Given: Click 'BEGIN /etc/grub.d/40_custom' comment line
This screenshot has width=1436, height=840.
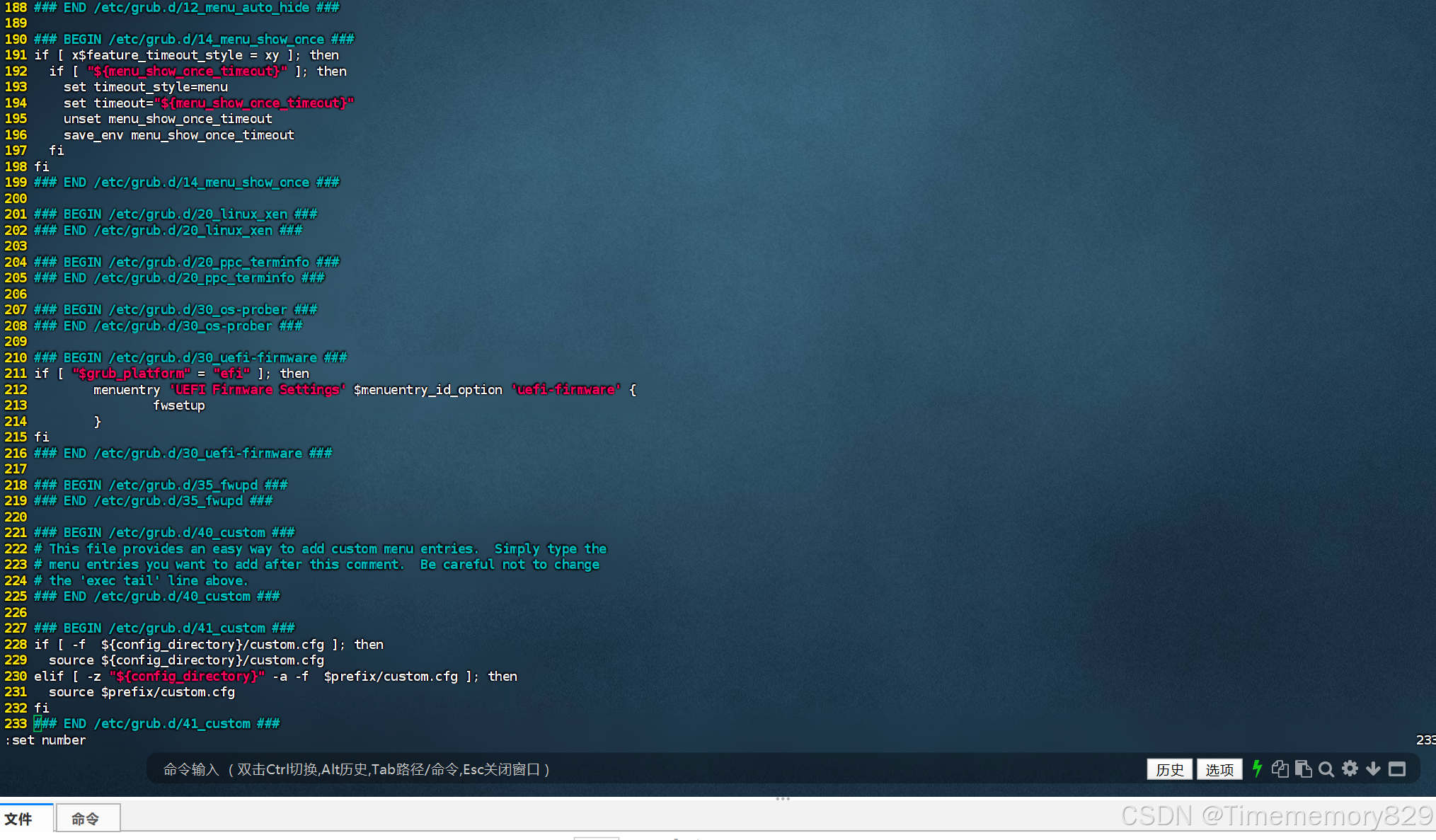Looking at the screenshot, I should coord(164,533).
